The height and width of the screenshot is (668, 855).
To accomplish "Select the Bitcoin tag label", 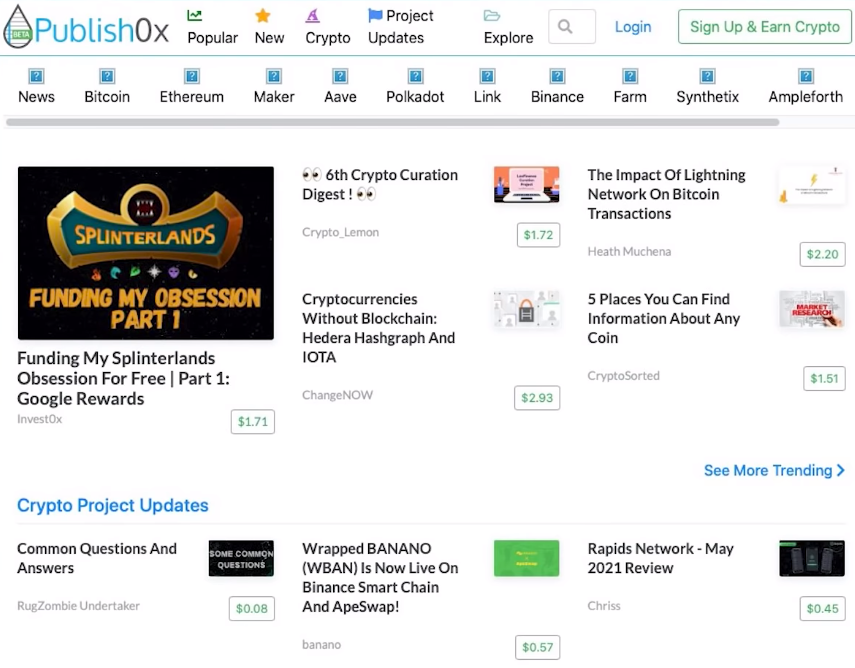I will [107, 97].
